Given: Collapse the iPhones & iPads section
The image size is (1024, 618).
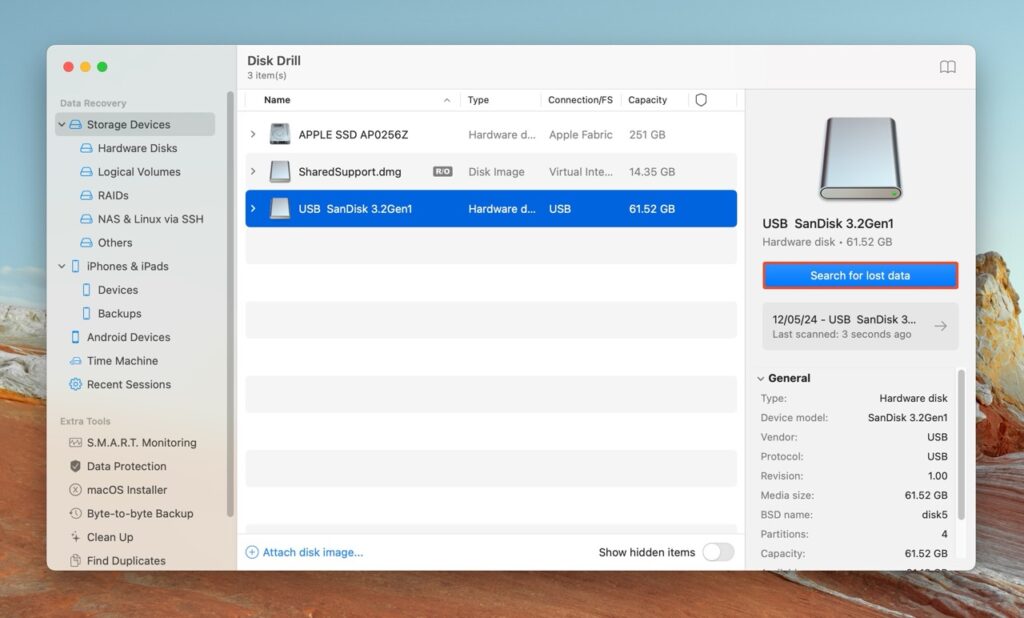Looking at the screenshot, I should pos(60,266).
